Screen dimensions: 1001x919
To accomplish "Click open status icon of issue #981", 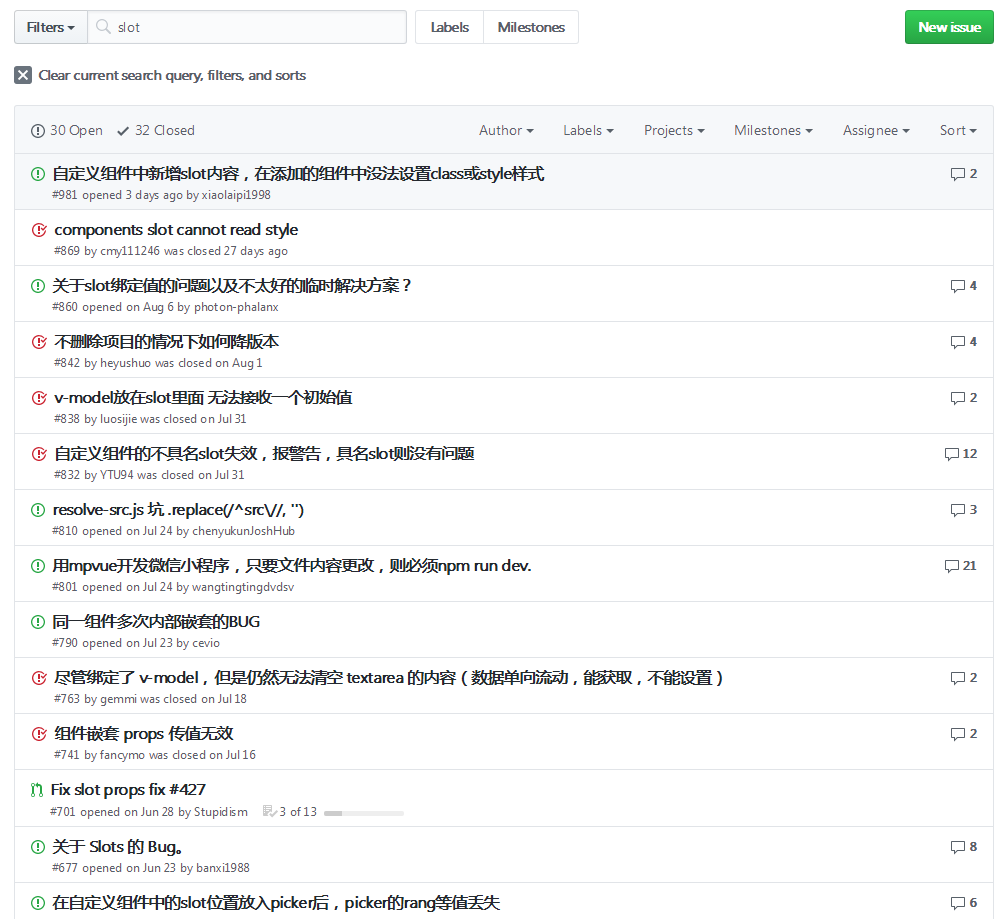I will 38,174.
